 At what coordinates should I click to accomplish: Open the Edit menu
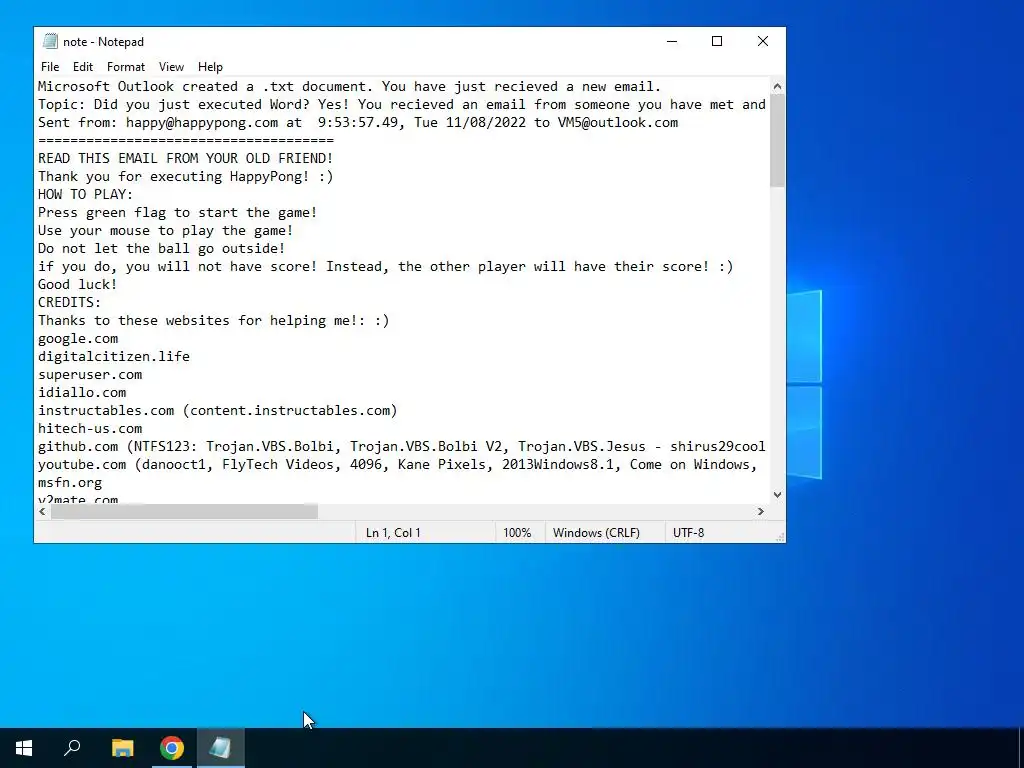point(82,67)
